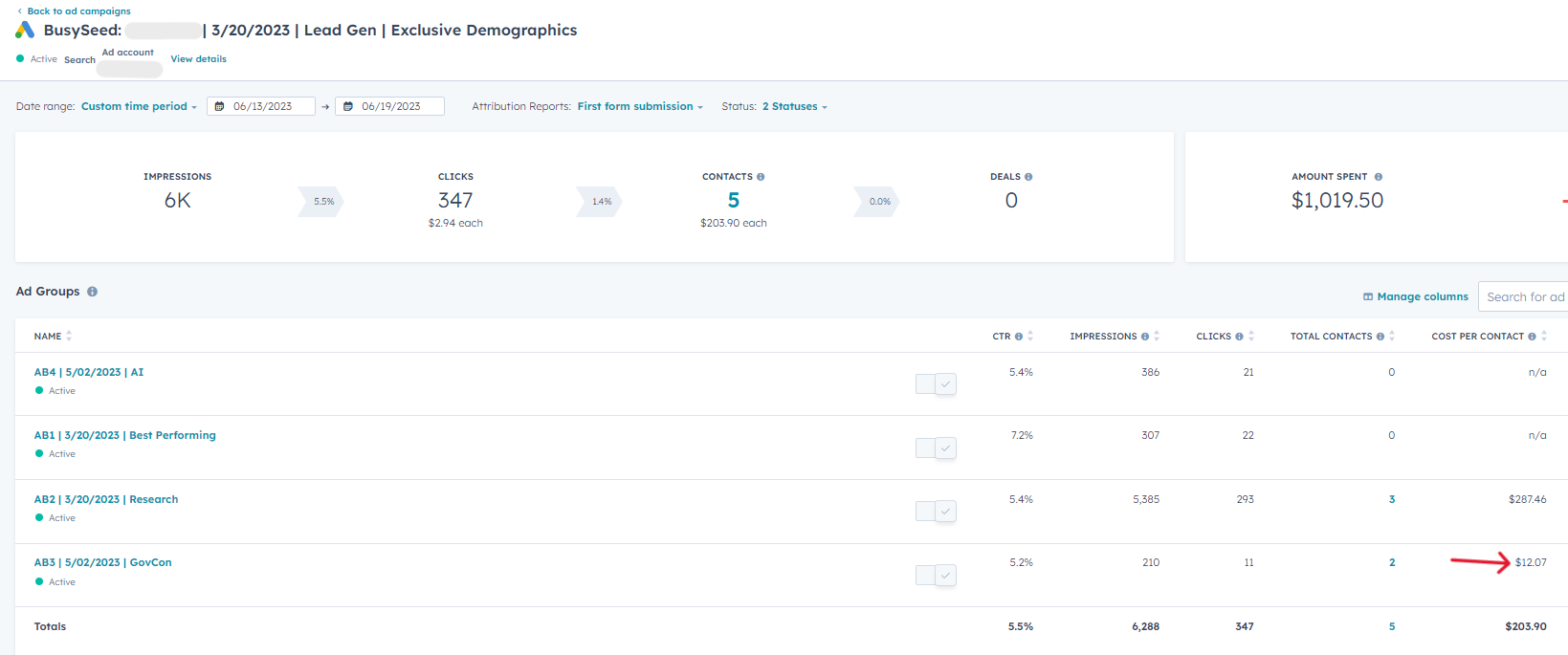1568x655 pixels.
Task: Sort table by Name column arrows
Action: (x=69, y=337)
